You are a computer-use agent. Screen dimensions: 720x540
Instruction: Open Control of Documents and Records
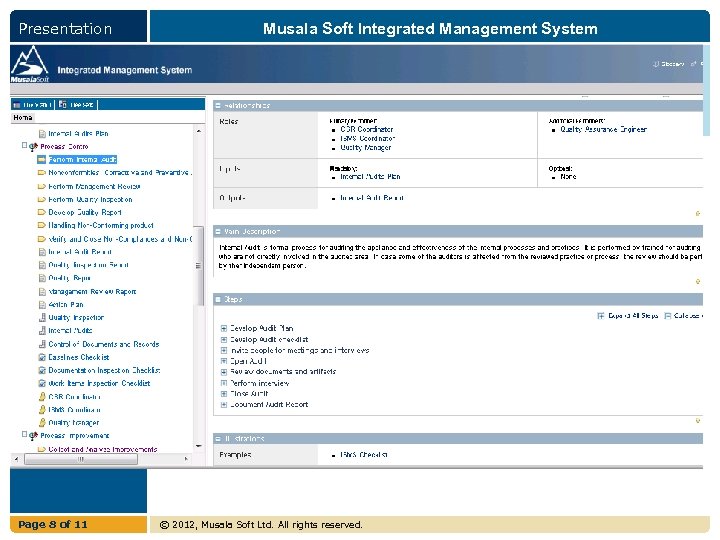tap(104, 344)
